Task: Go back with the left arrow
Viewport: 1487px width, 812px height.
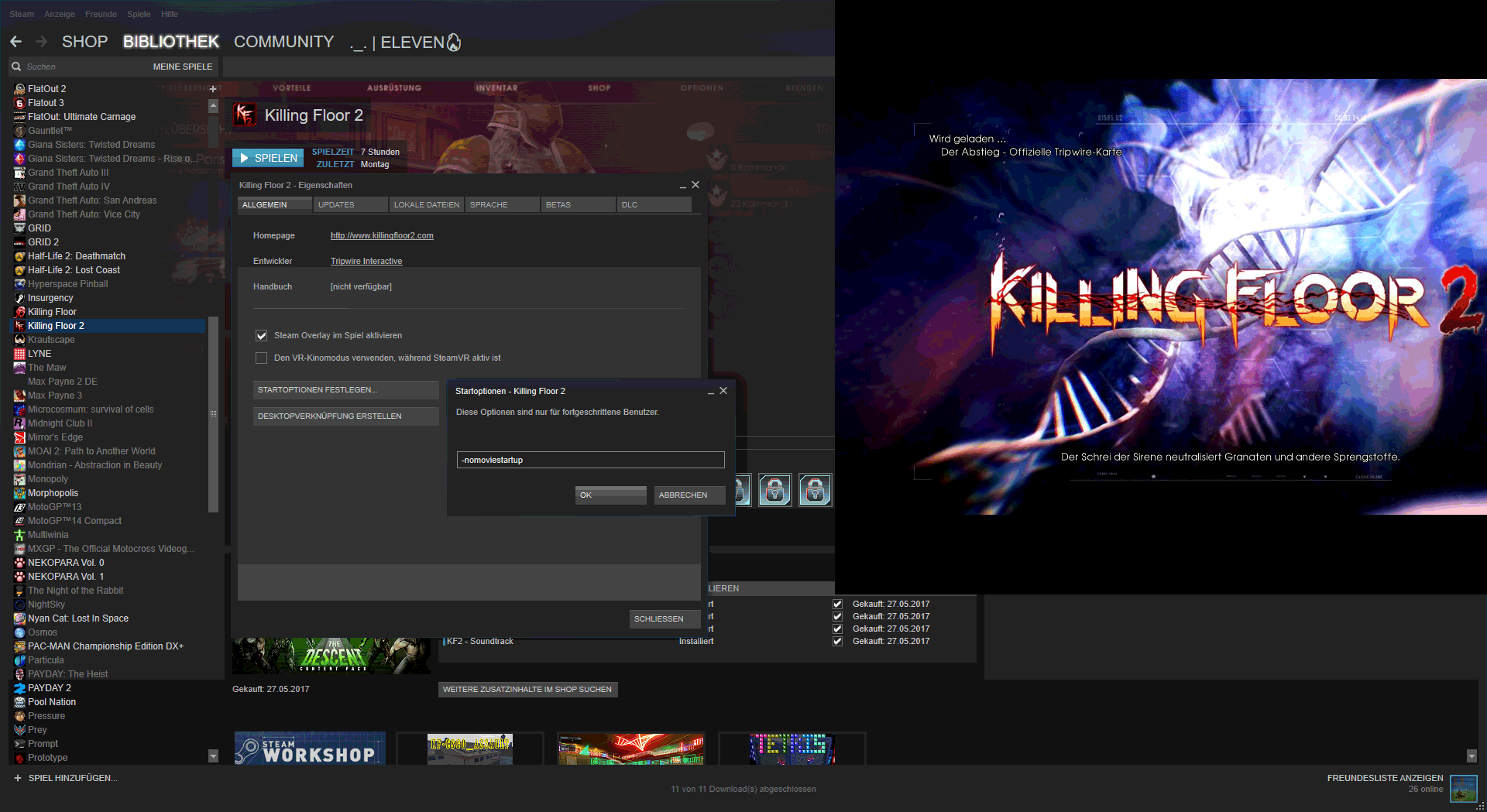Action: click(x=16, y=42)
